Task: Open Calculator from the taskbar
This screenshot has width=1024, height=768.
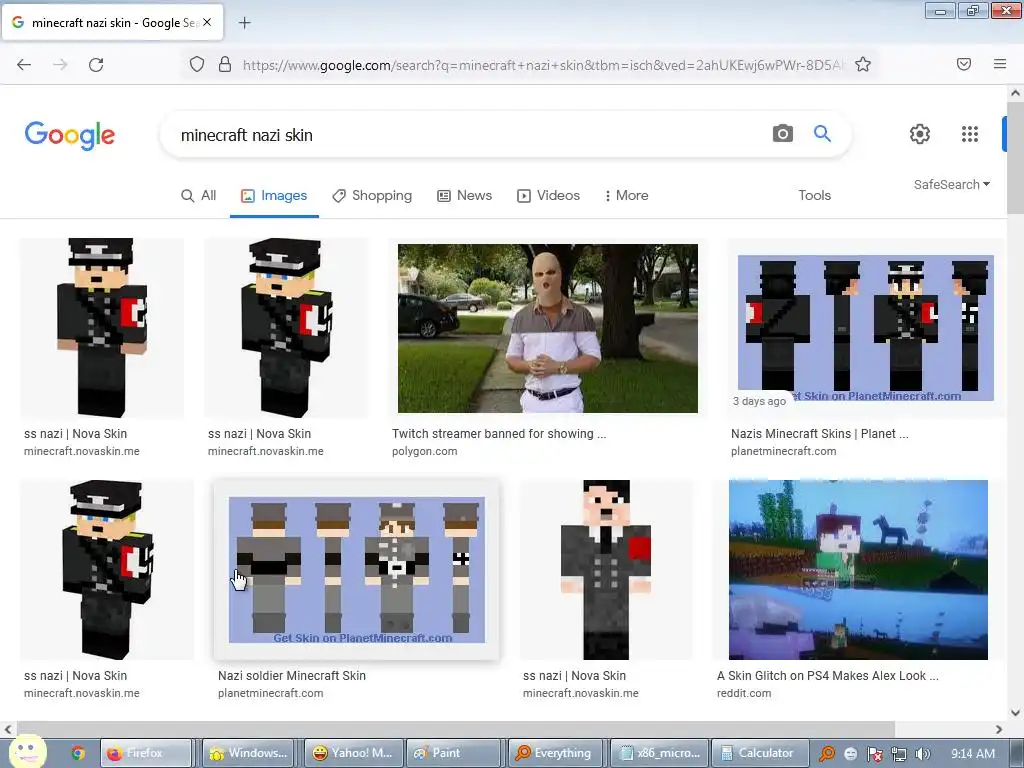Action: coord(760,753)
